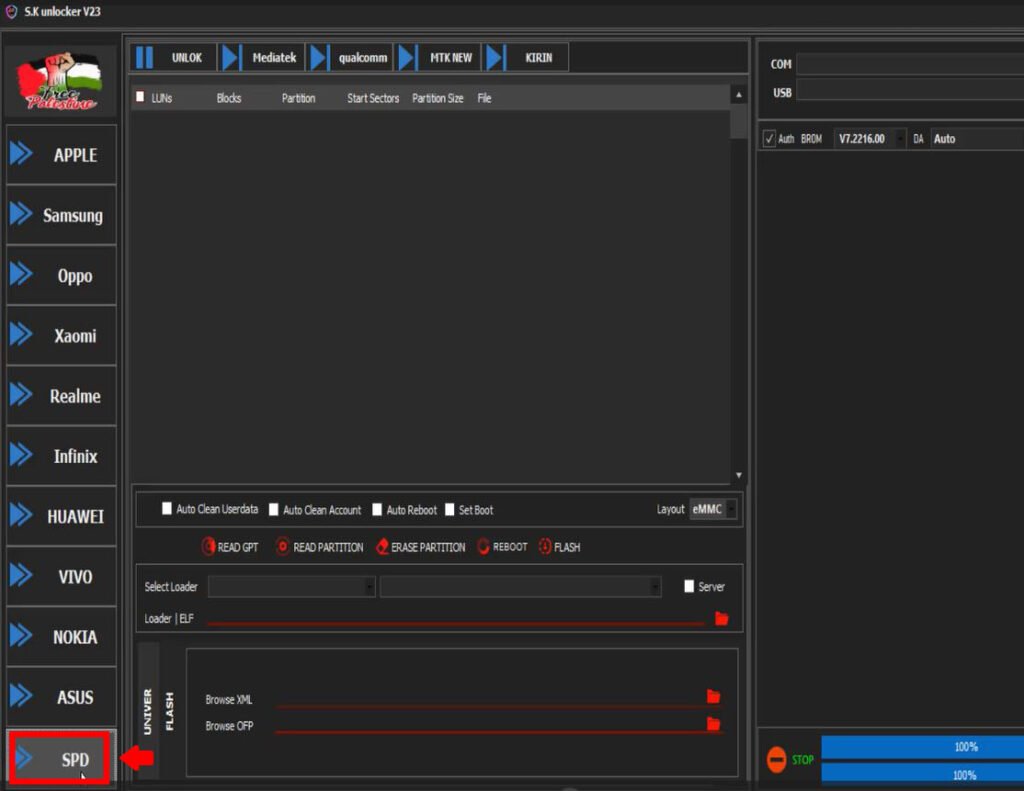This screenshot has height=791, width=1024.
Task: Click the double-arrow icon beside NOKIA
Action: pyautogui.click(x=21, y=636)
